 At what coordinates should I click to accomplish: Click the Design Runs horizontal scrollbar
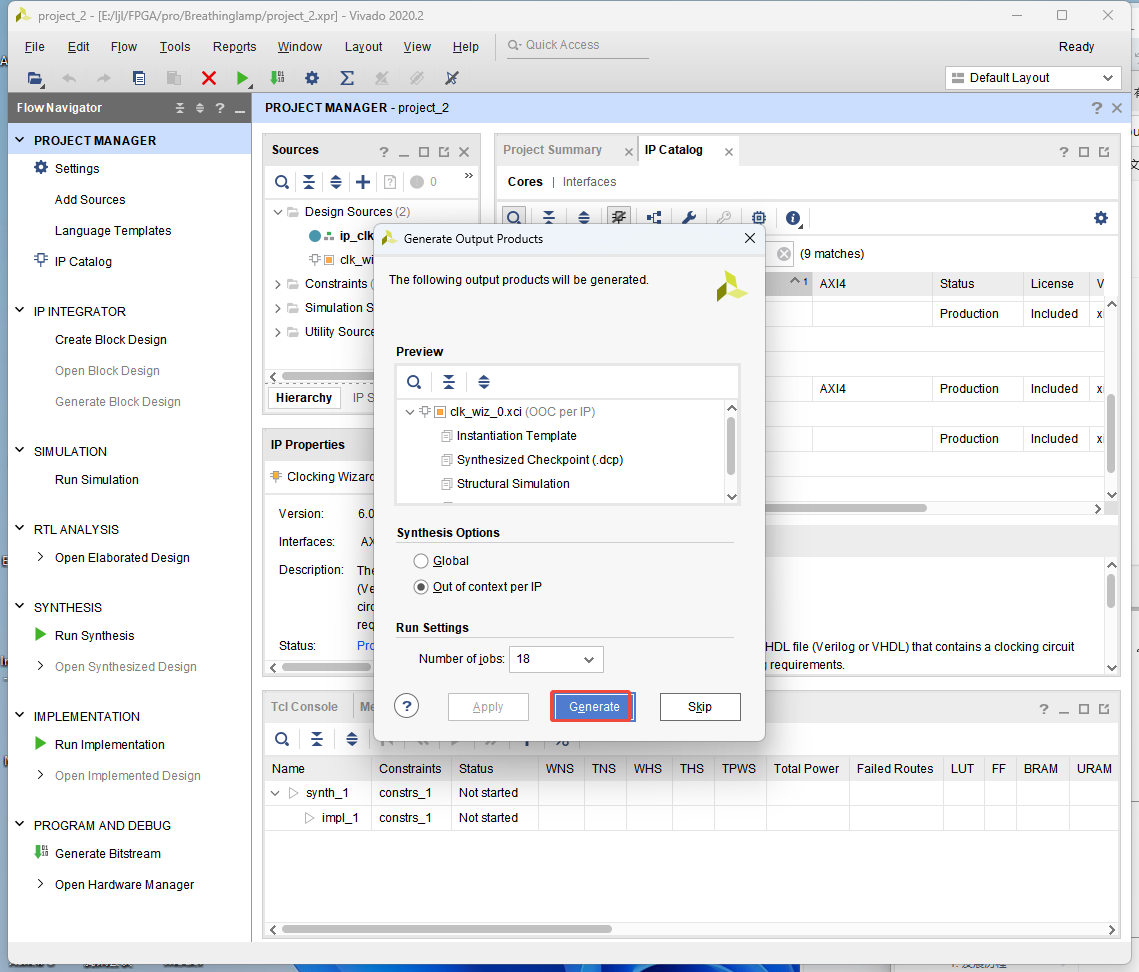pyautogui.click(x=446, y=929)
